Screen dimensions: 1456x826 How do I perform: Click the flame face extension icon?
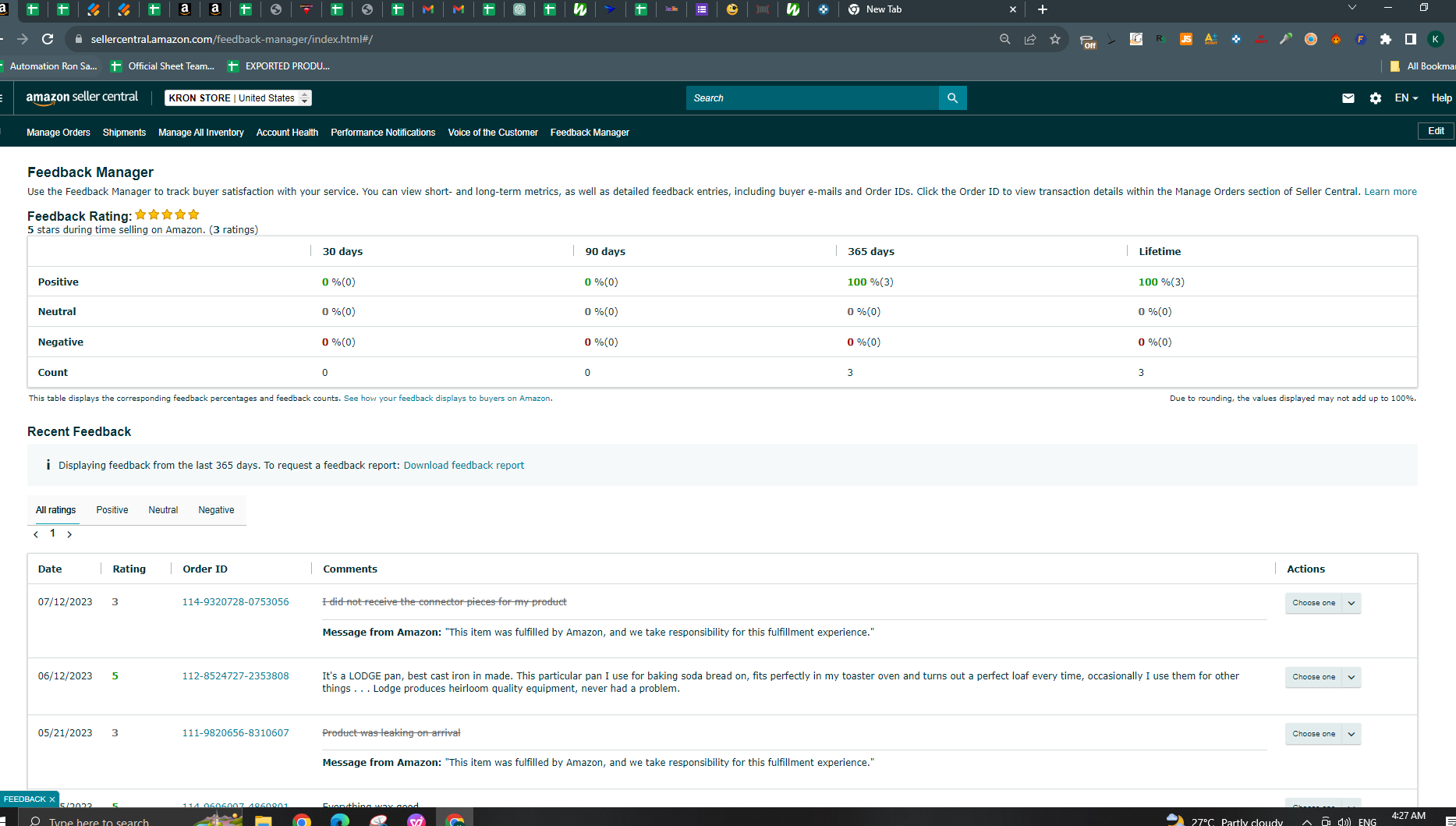1336,39
